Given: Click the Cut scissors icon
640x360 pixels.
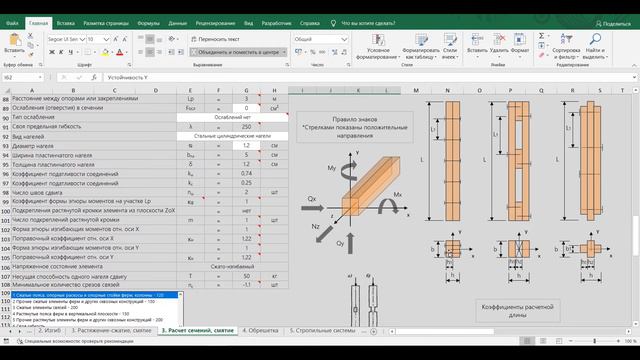Looking at the screenshot, I should (30, 37).
